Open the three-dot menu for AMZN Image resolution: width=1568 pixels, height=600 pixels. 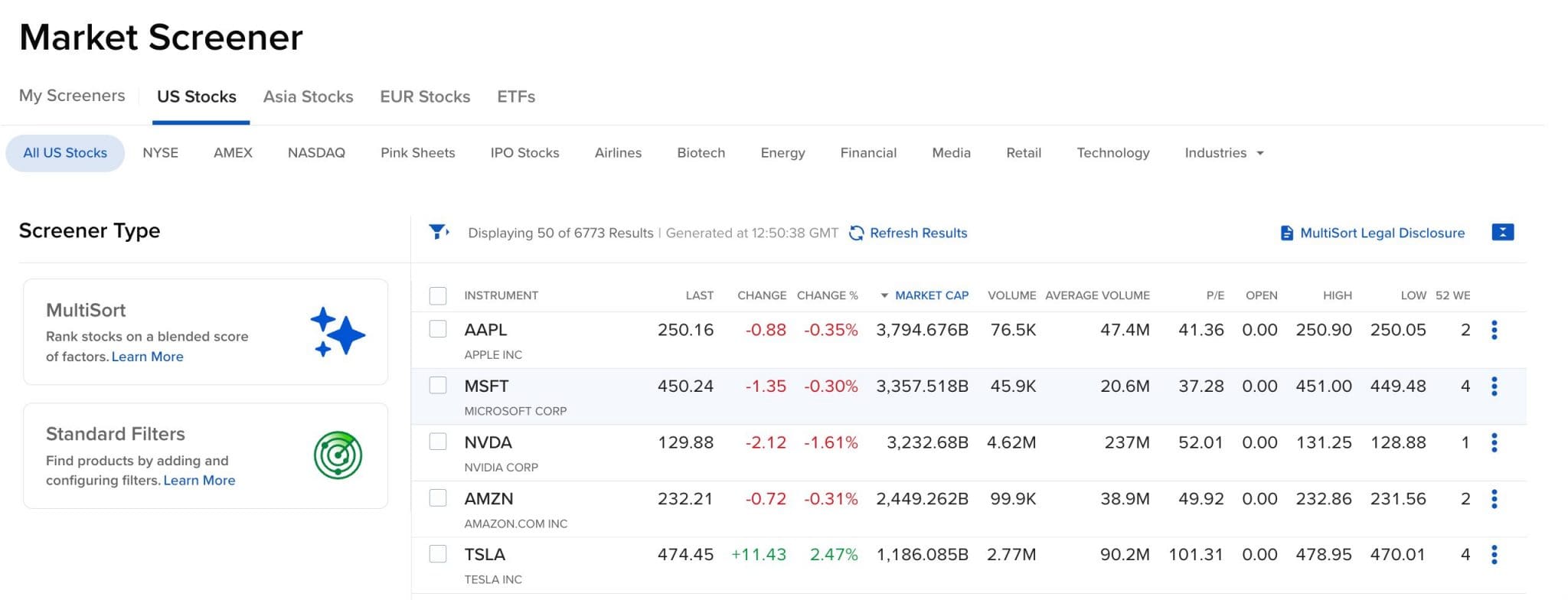click(x=1494, y=499)
